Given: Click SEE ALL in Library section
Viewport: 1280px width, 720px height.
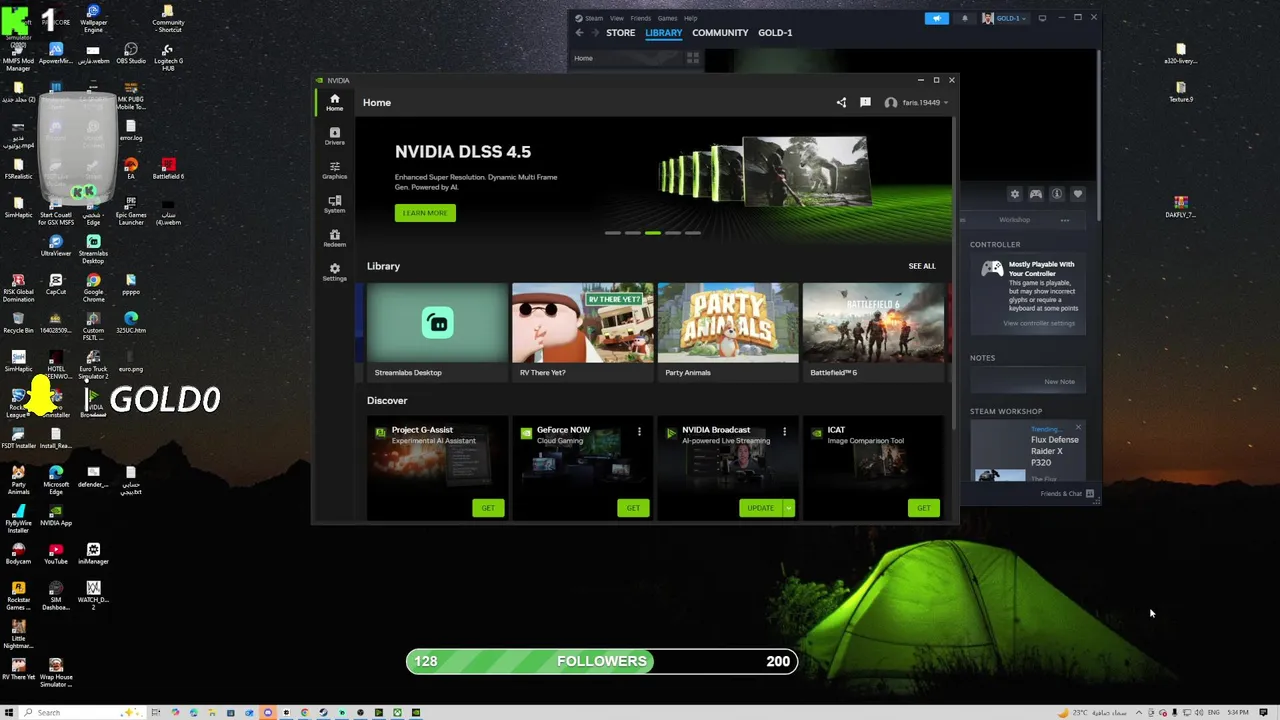Looking at the screenshot, I should tap(922, 266).
